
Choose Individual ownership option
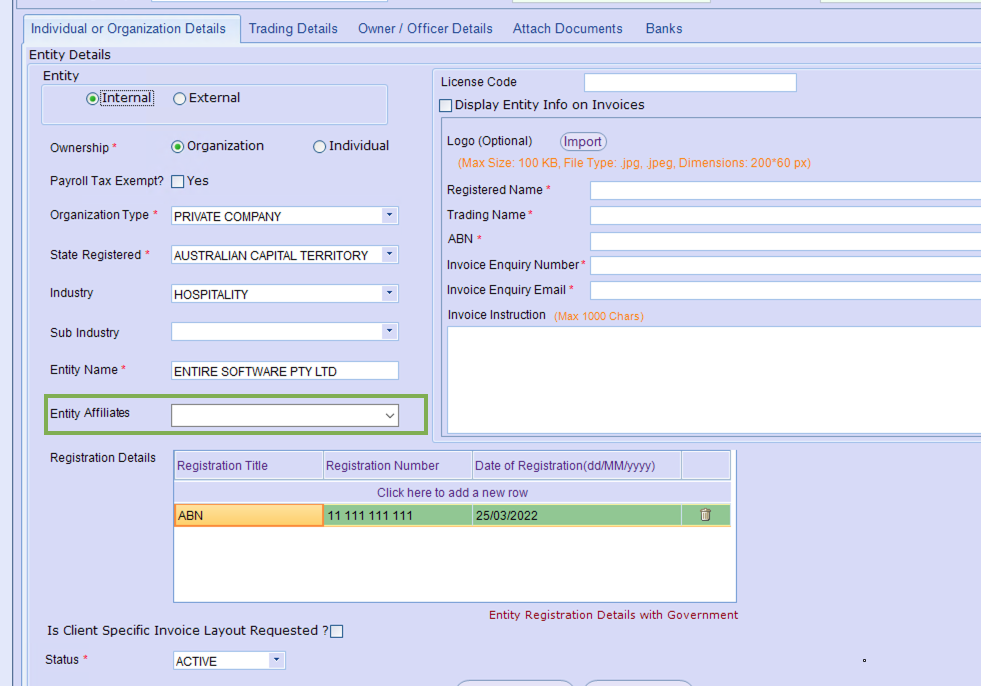(320, 147)
